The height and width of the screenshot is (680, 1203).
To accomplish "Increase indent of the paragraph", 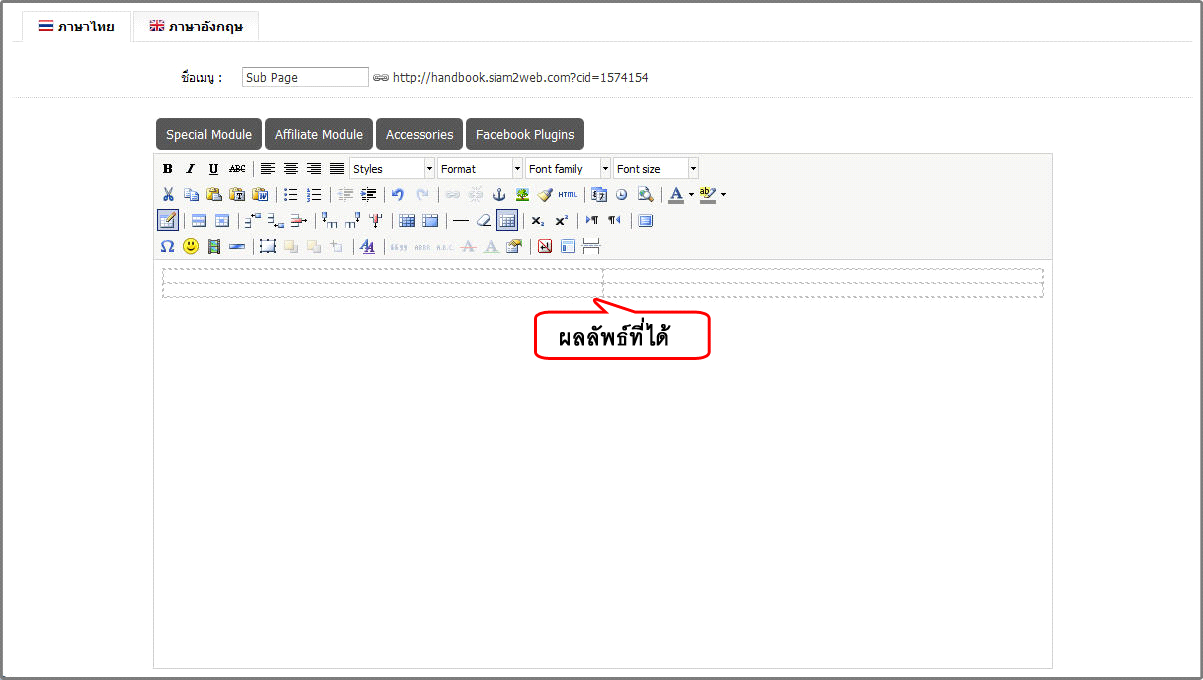I will pos(369,195).
